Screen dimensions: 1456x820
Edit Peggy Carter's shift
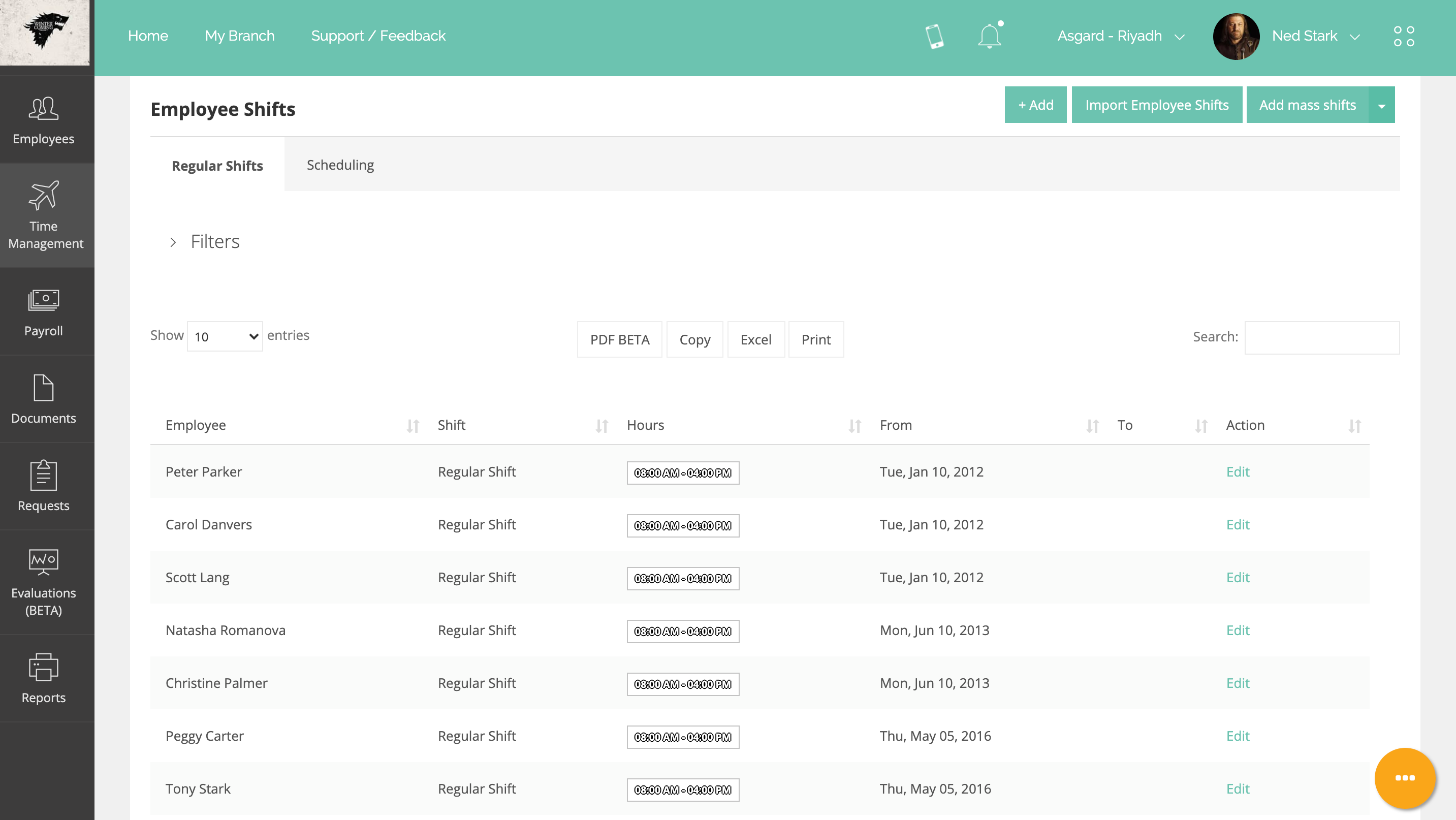click(x=1237, y=735)
